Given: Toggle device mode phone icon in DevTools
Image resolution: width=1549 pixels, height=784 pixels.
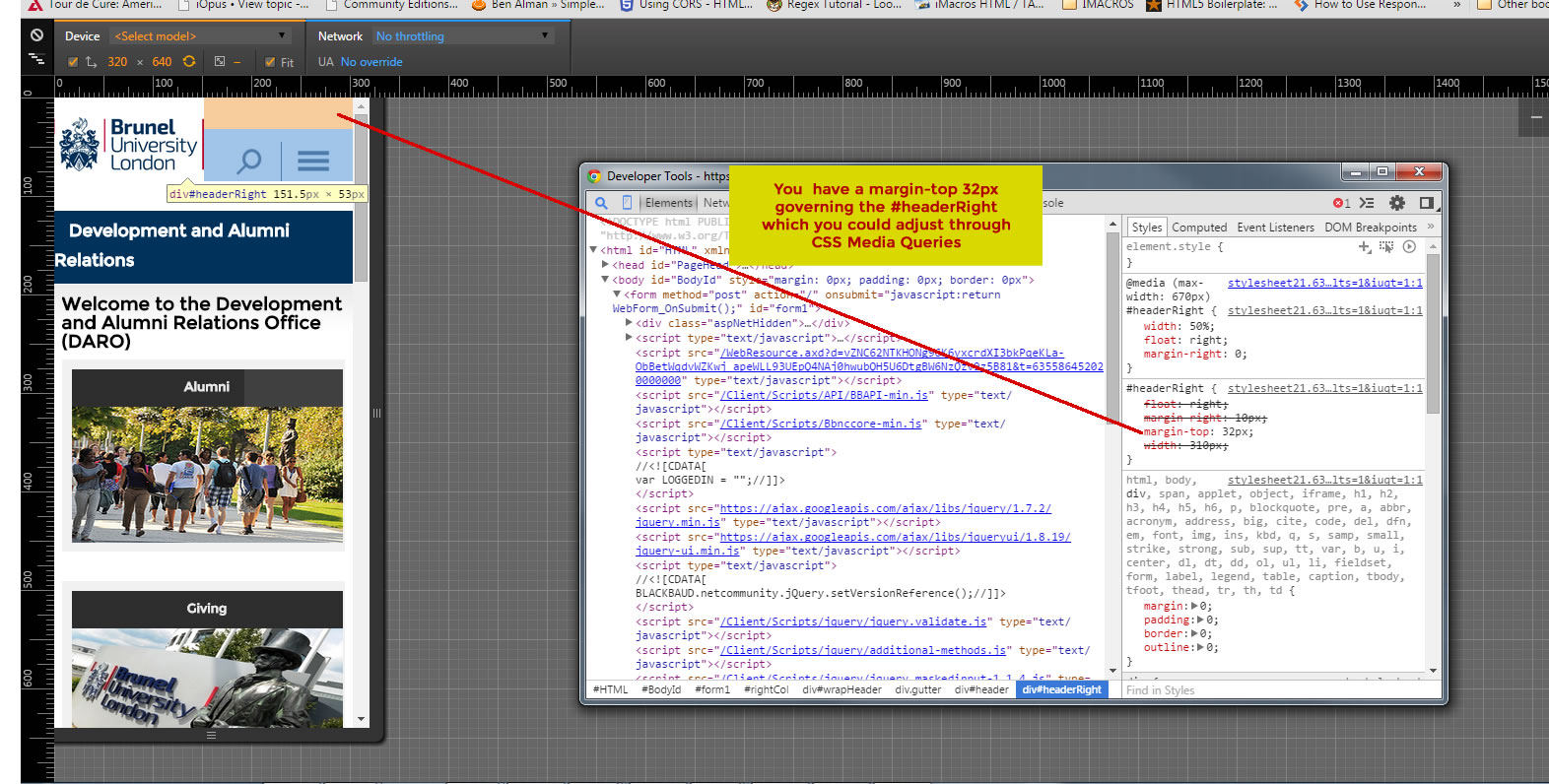Looking at the screenshot, I should (627, 203).
